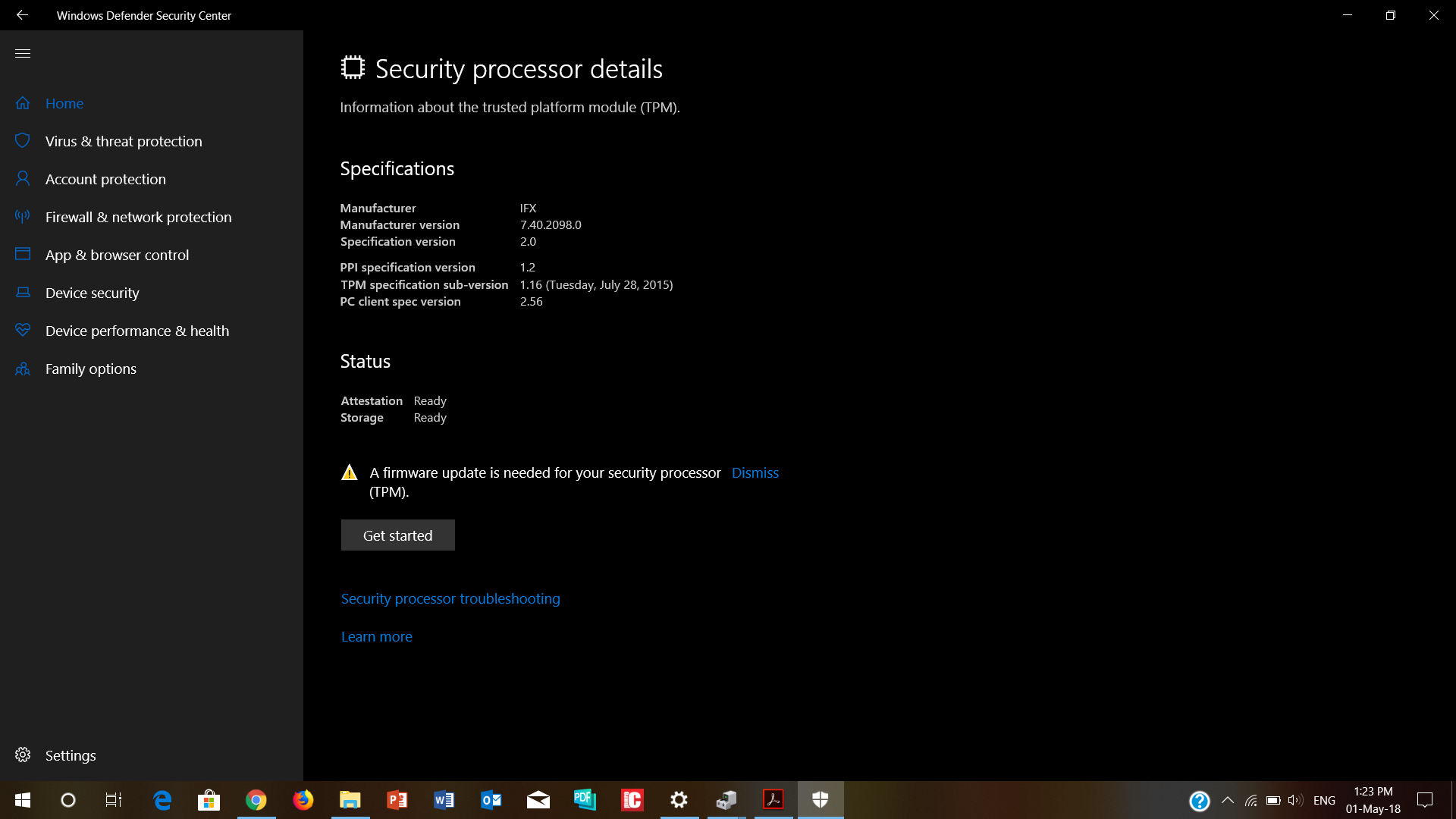Navigate back using the arrow
Viewport: 1456px width, 819px height.
(x=22, y=14)
